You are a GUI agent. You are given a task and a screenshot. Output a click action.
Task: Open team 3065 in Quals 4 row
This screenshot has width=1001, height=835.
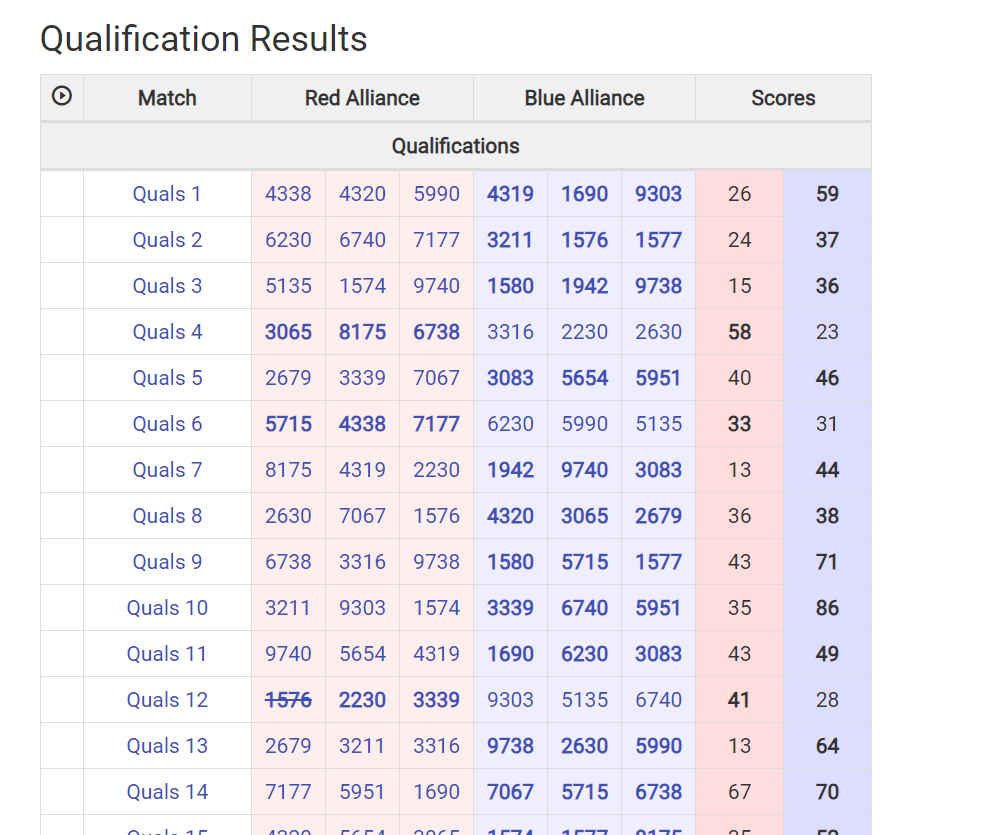pos(289,332)
